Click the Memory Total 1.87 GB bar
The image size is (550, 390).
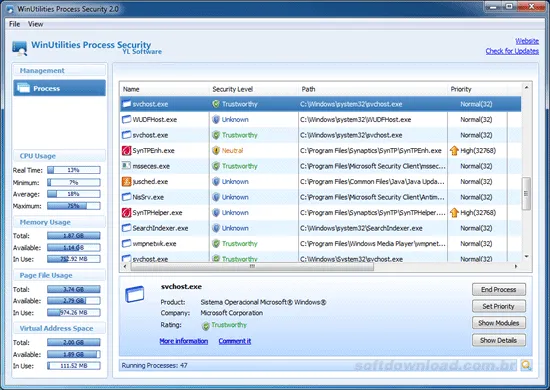click(74, 236)
